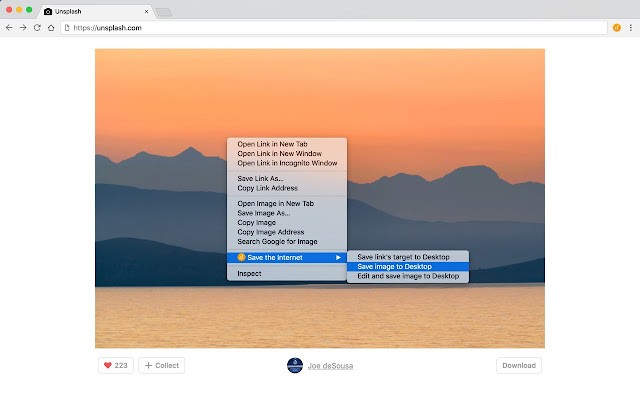Choose Edit and save image to Desktop
Image resolution: width=640 pixels, height=400 pixels.
point(408,276)
